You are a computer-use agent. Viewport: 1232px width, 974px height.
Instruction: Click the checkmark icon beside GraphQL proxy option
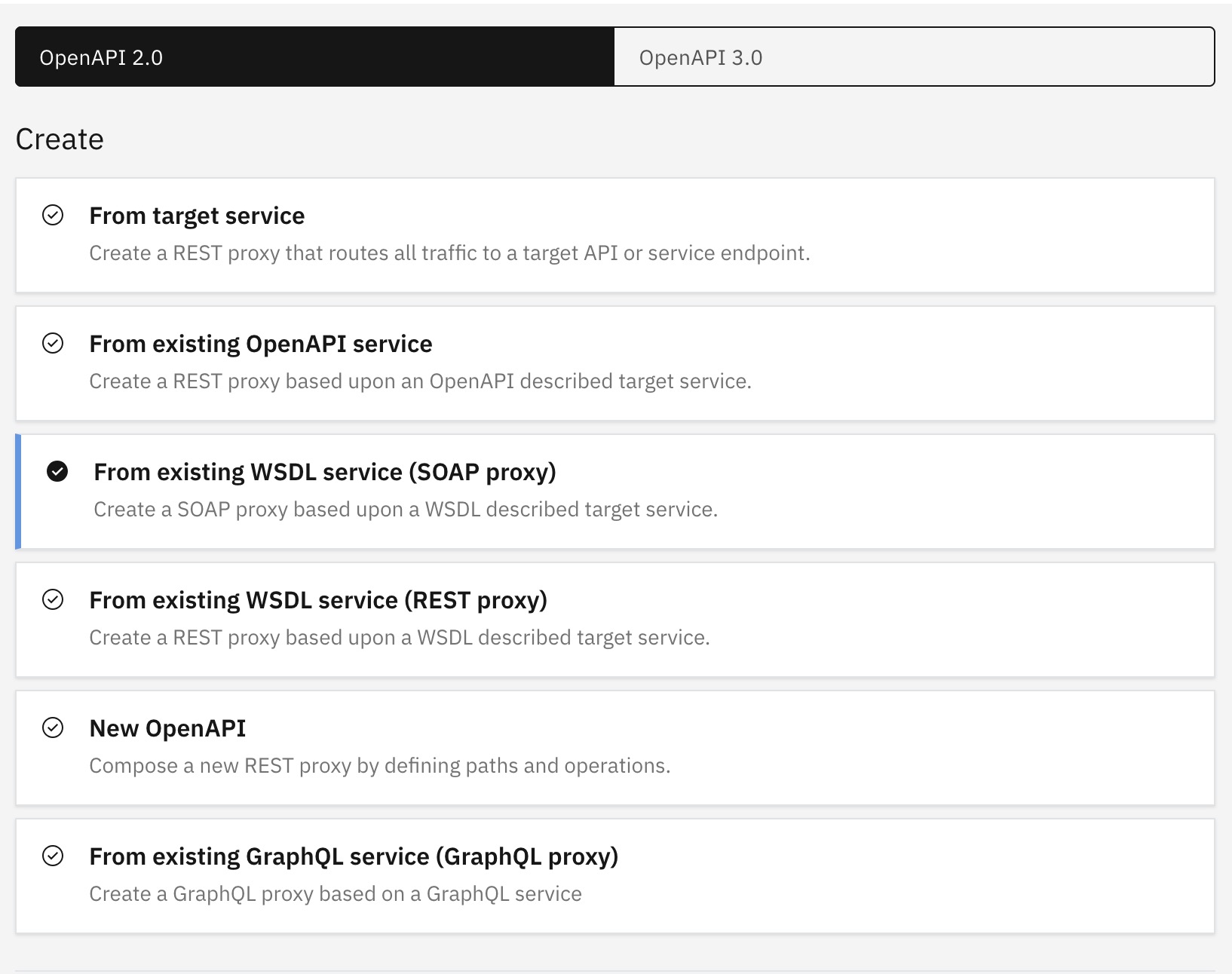(x=53, y=856)
